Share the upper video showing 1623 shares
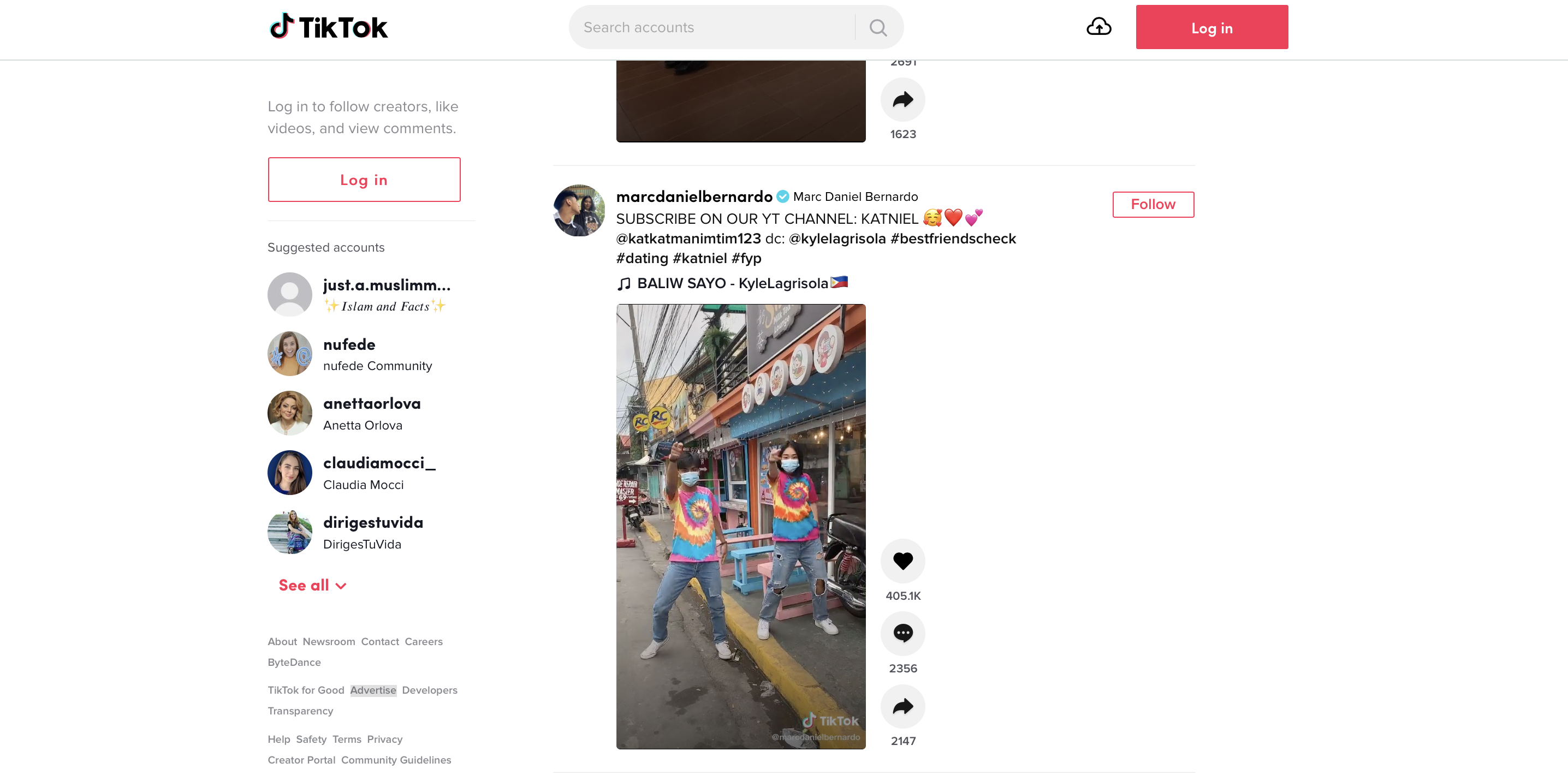The width and height of the screenshot is (1568, 775). 902,100
